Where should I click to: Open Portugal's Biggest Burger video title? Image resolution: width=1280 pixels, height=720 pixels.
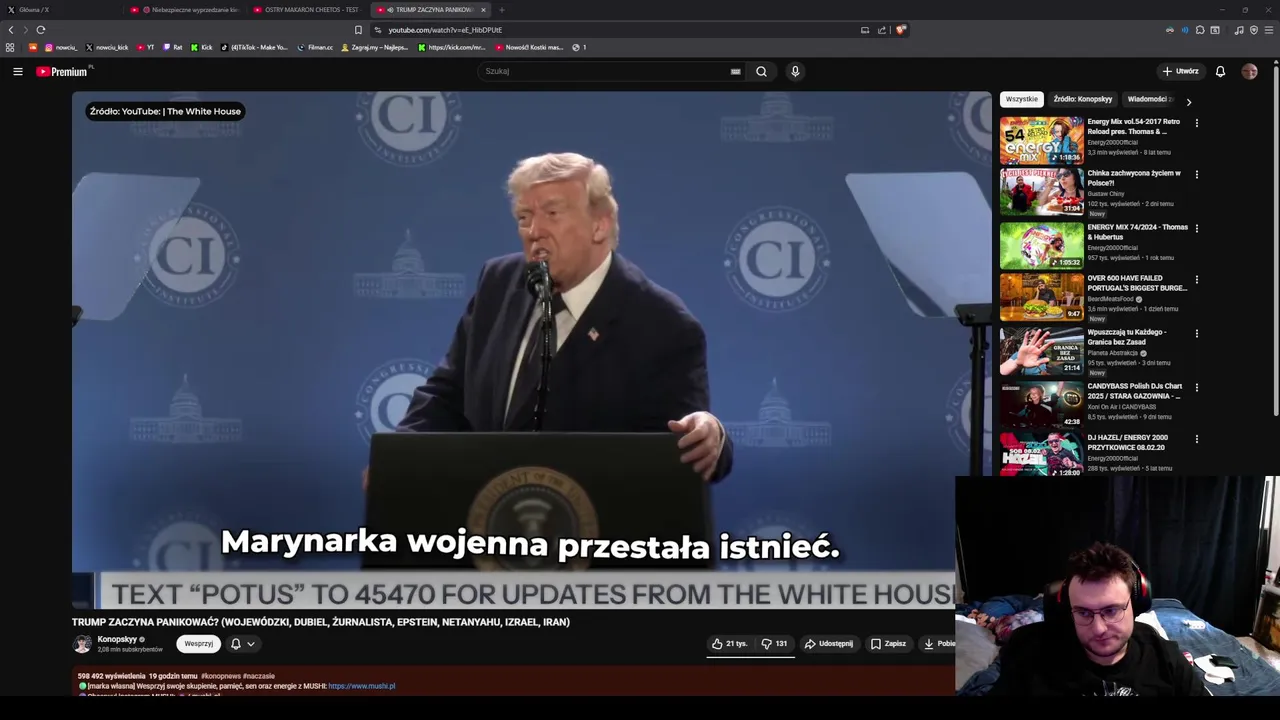(1137, 283)
